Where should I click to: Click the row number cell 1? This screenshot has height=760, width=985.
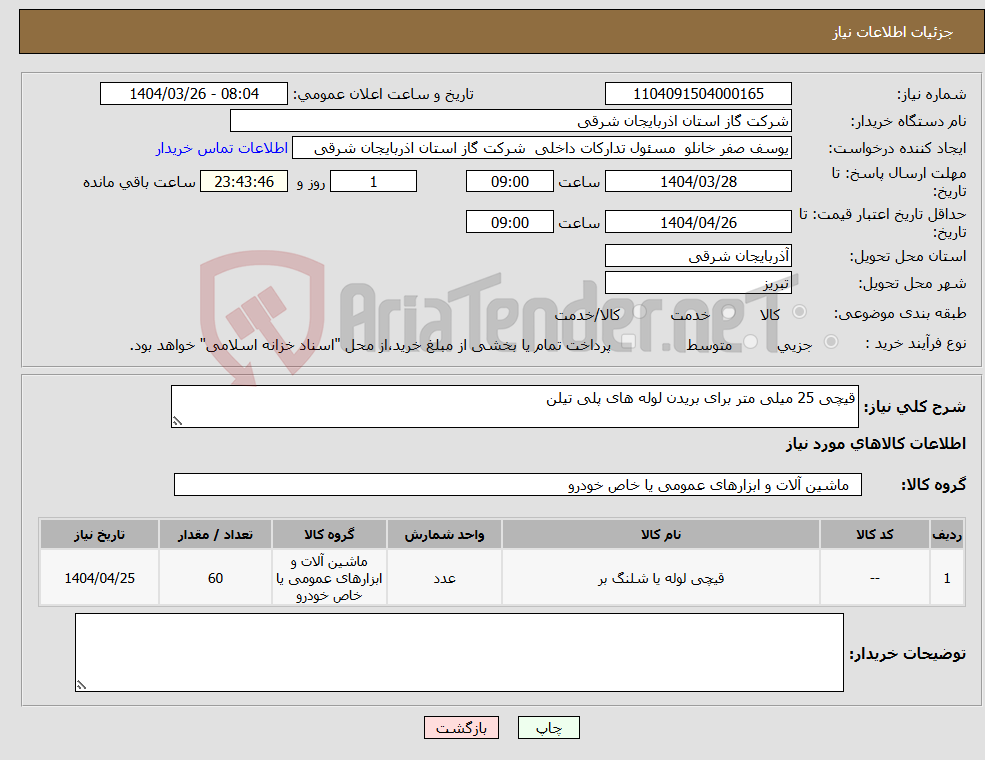coord(947,578)
